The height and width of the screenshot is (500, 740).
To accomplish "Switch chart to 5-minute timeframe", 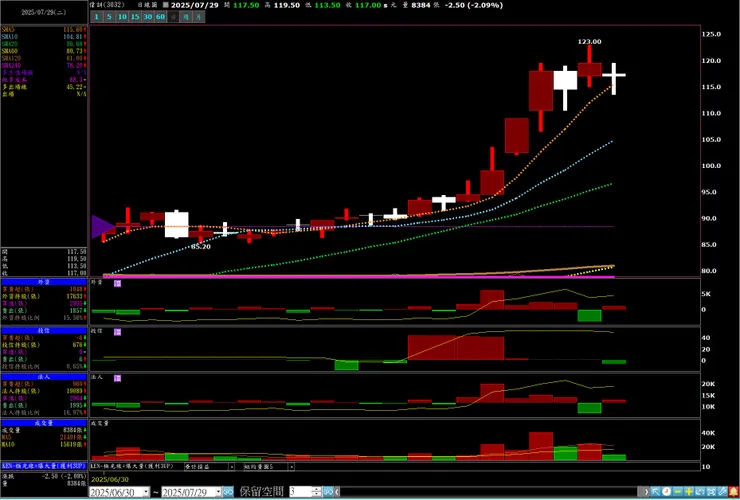I will (x=109, y=17).
